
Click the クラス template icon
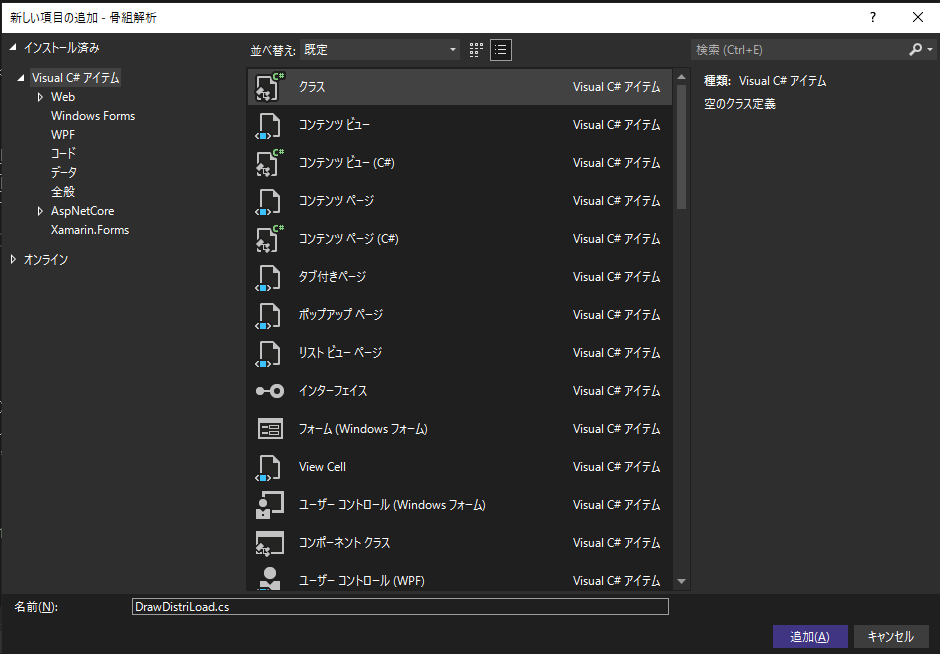269,87
